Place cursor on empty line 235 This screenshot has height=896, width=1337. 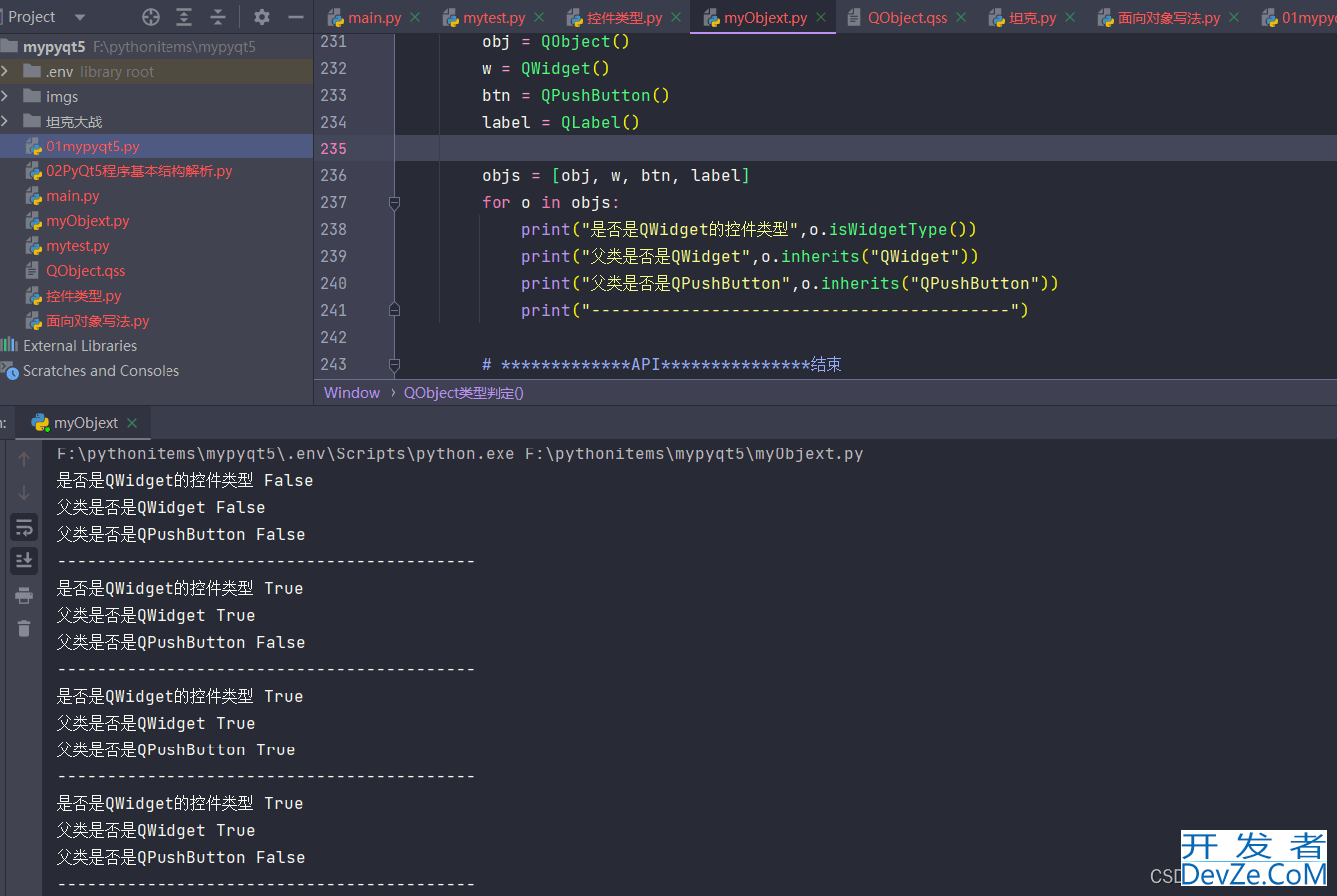(865, 149)
